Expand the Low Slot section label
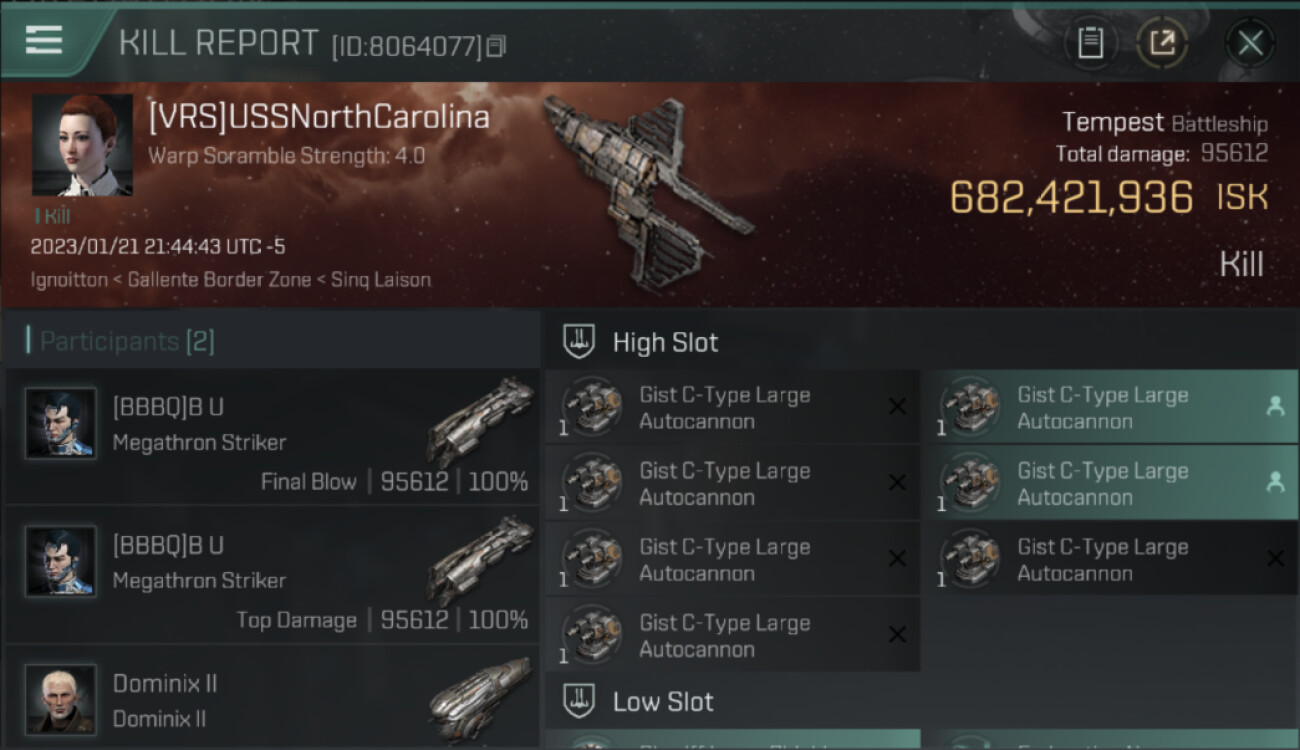 663,701
